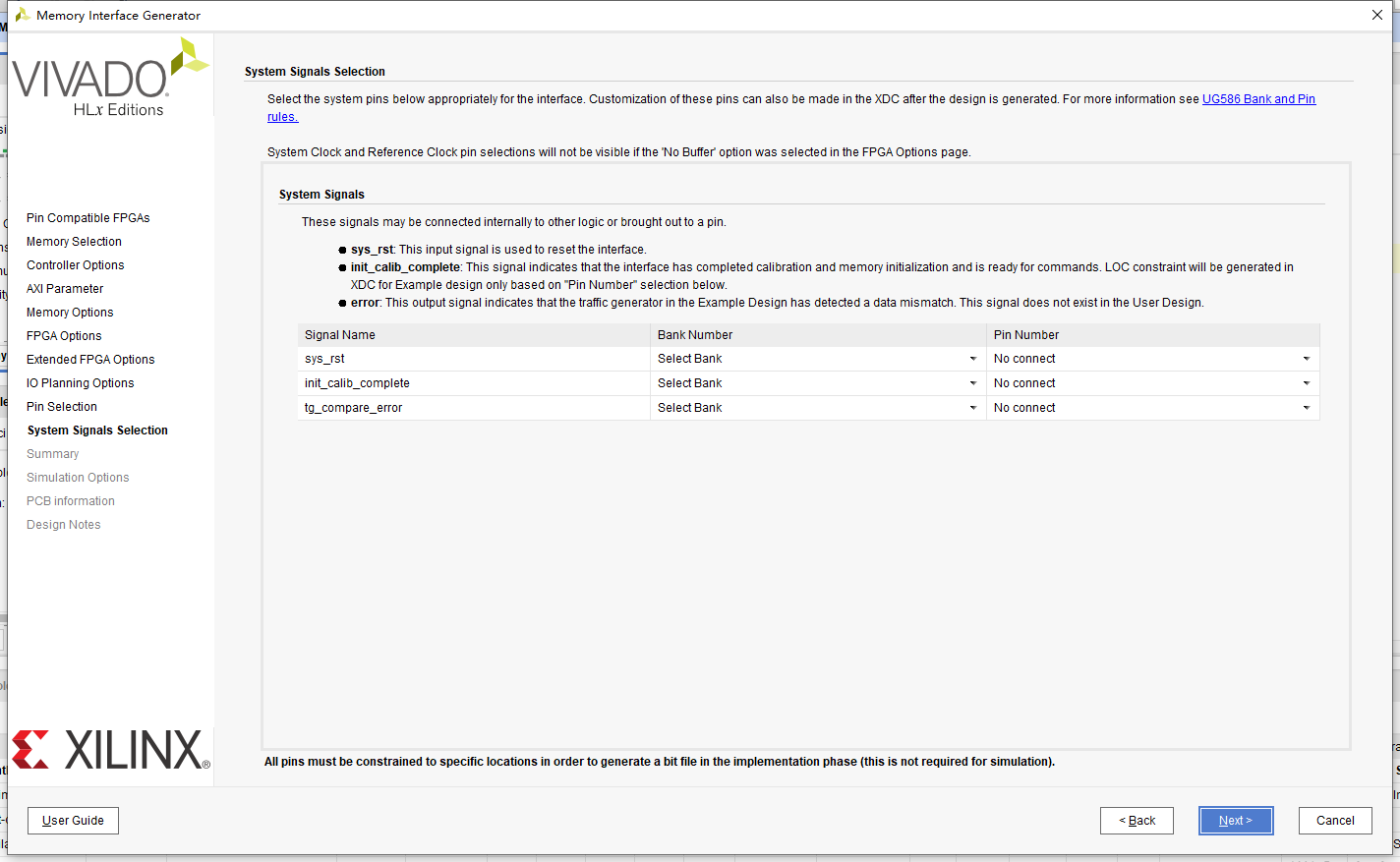Expand Pin Number dropdown for init_calib_complete

pos(1152,383)
